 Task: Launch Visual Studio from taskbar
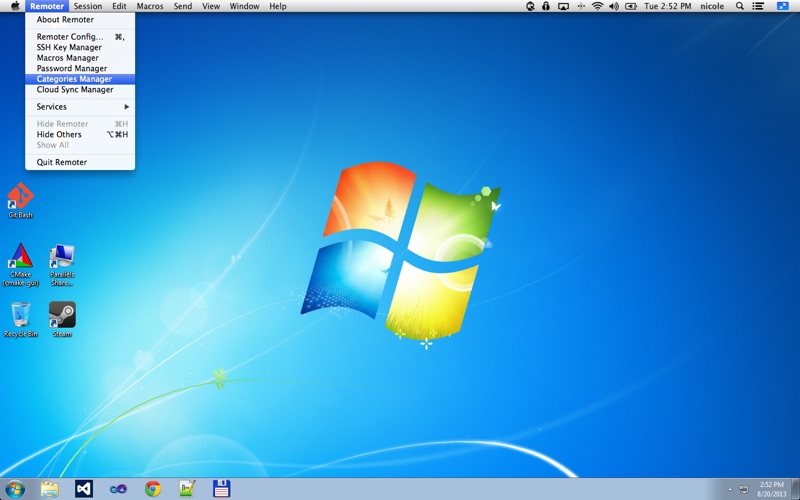(84, 489)
